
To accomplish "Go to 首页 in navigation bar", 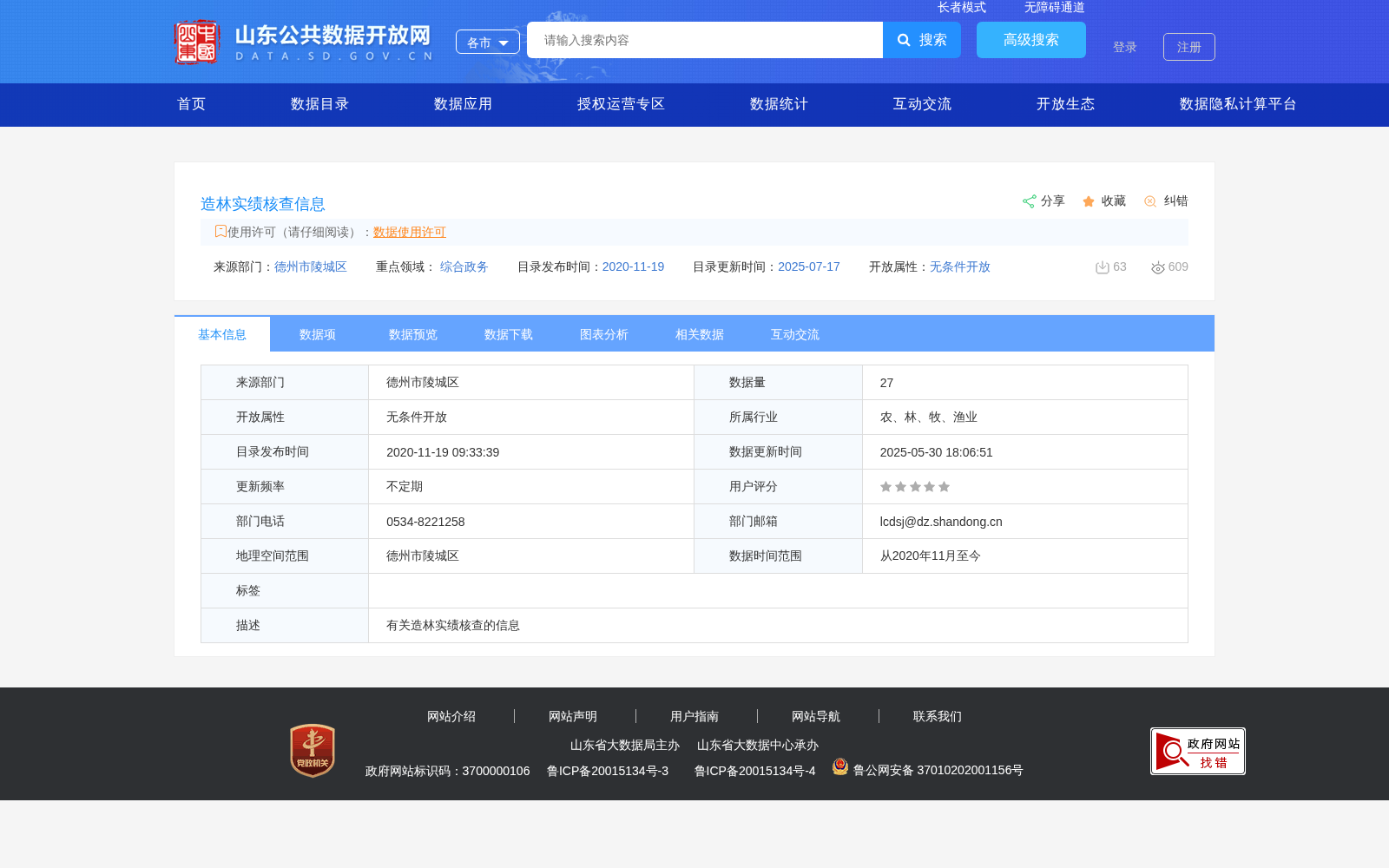I will [192, 104].
